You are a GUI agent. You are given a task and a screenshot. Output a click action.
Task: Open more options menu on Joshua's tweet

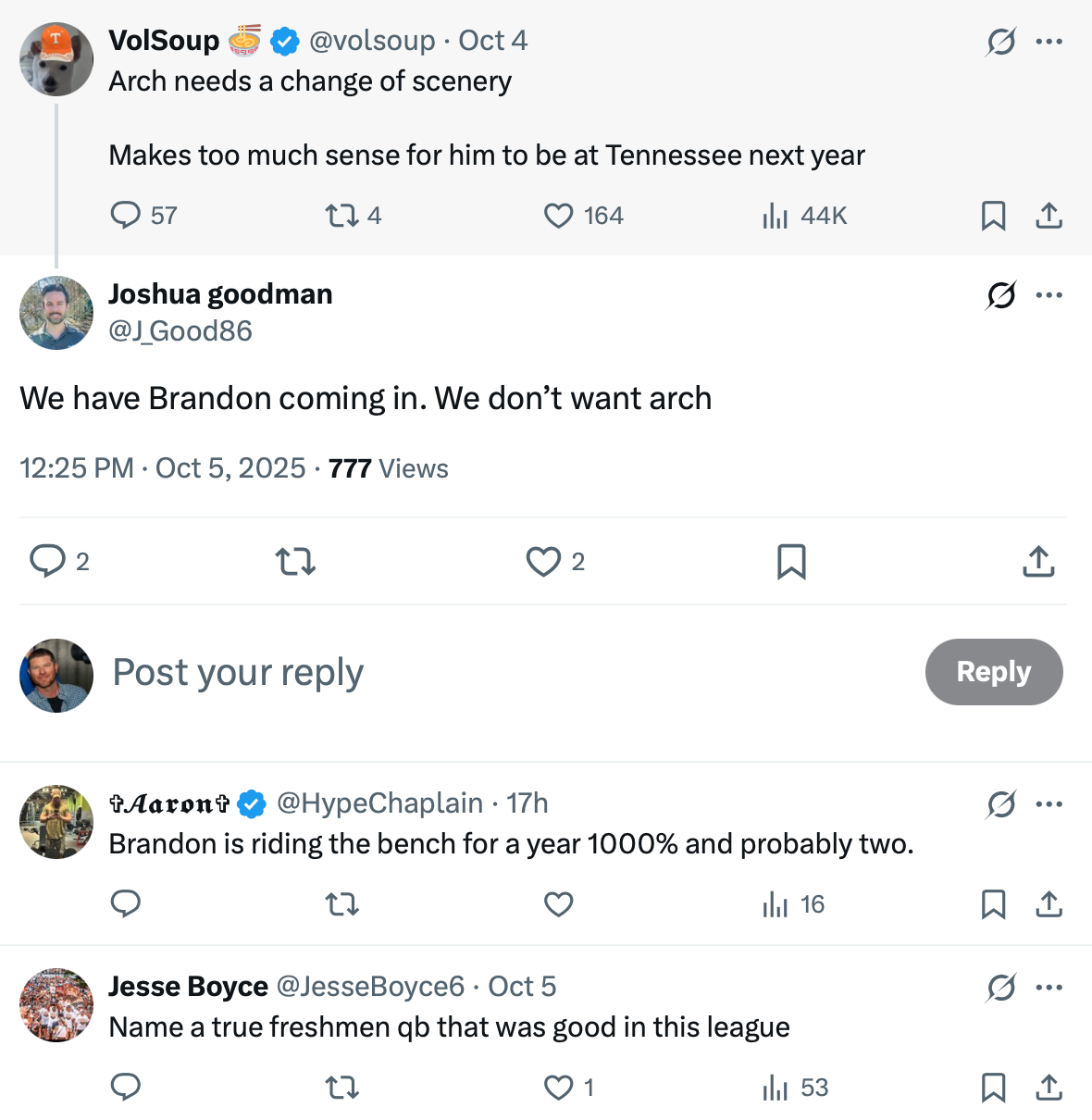1049,295
